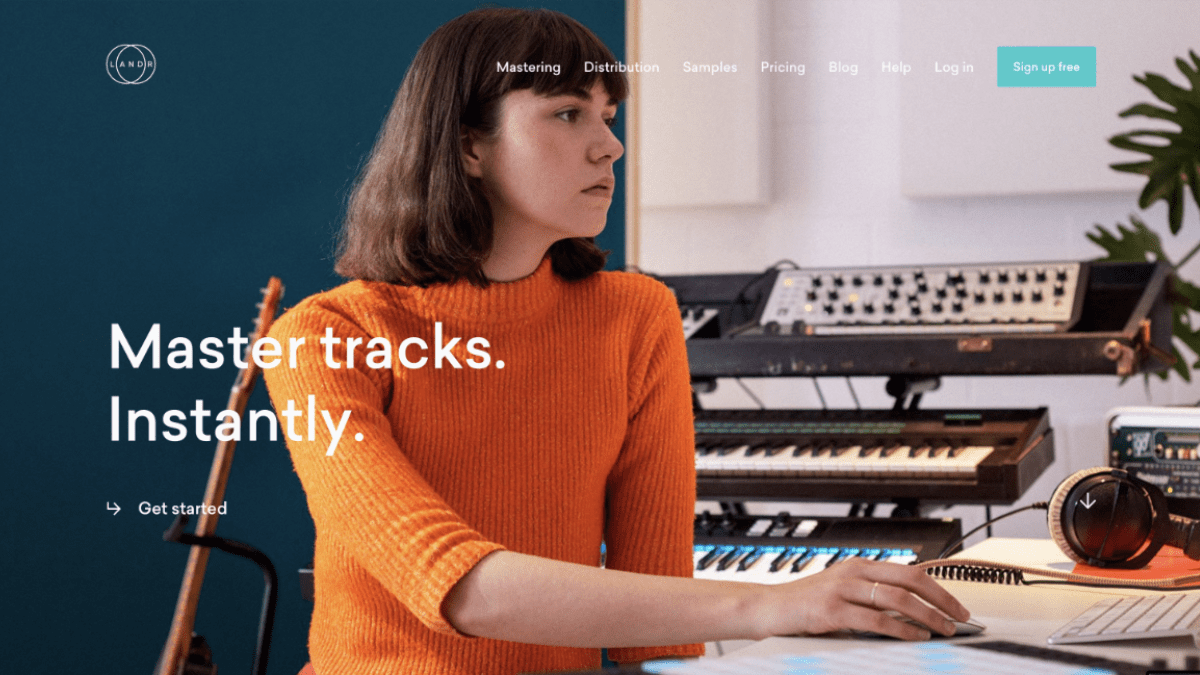Click the LANDR circular logo
Image resolution: width=1200 pixels, height=675 pixels.
click(x=131, y=64)
